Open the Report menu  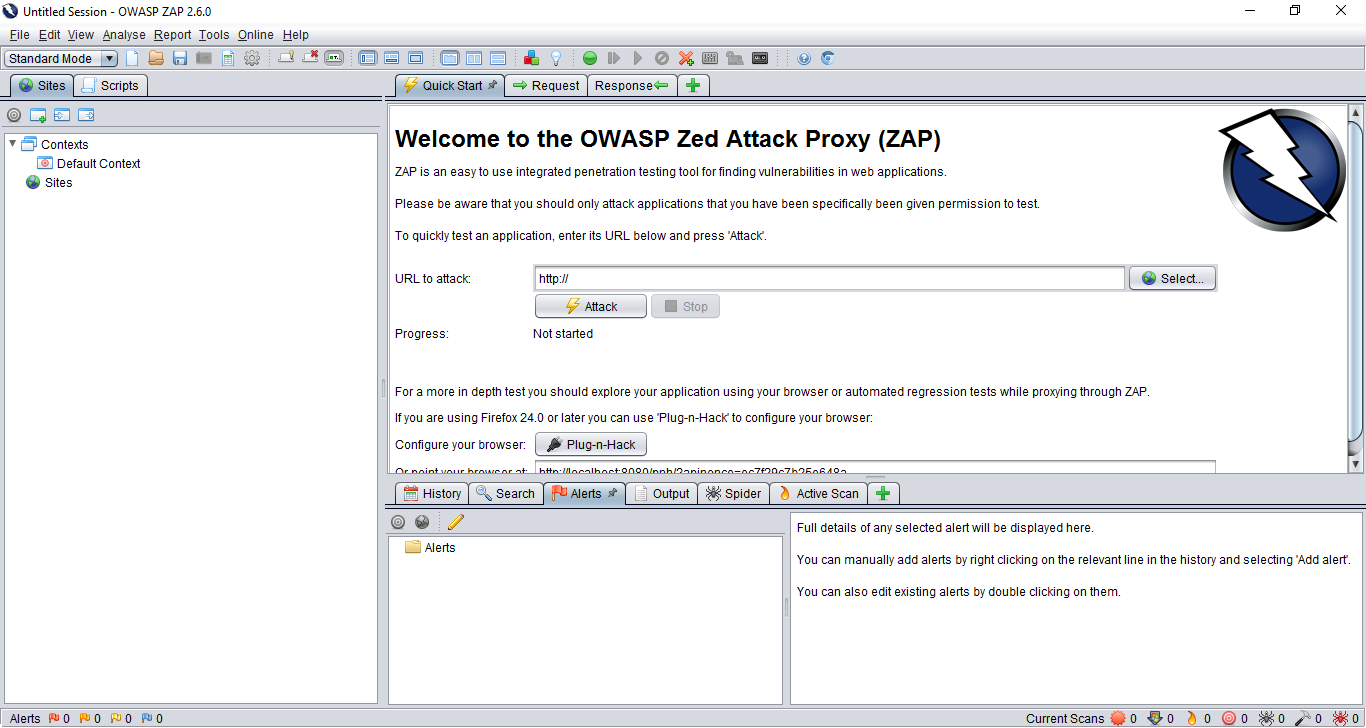point(172,34)
